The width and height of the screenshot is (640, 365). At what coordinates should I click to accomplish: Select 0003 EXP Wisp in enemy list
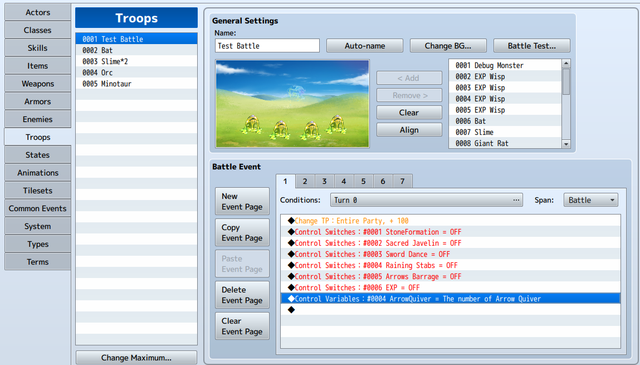505,87
